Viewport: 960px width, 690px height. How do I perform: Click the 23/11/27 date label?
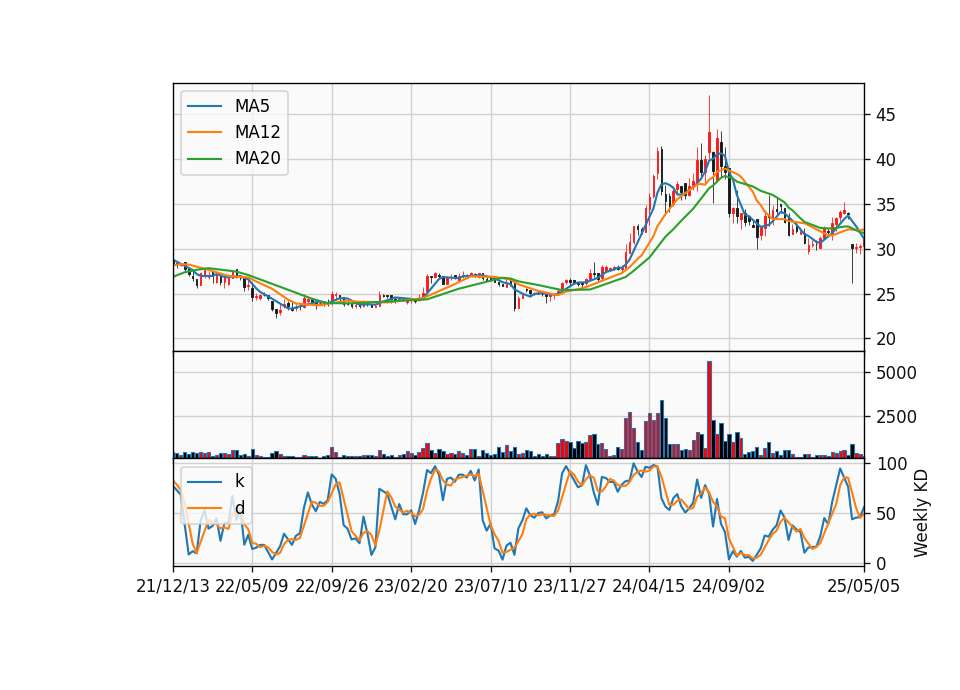tap(570, 586)
